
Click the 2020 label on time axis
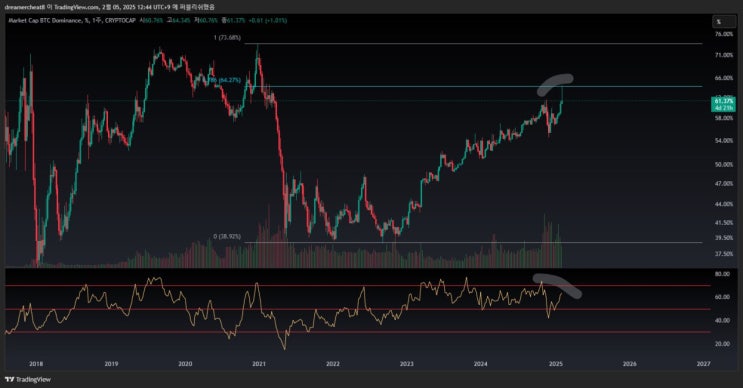(185, 364)
